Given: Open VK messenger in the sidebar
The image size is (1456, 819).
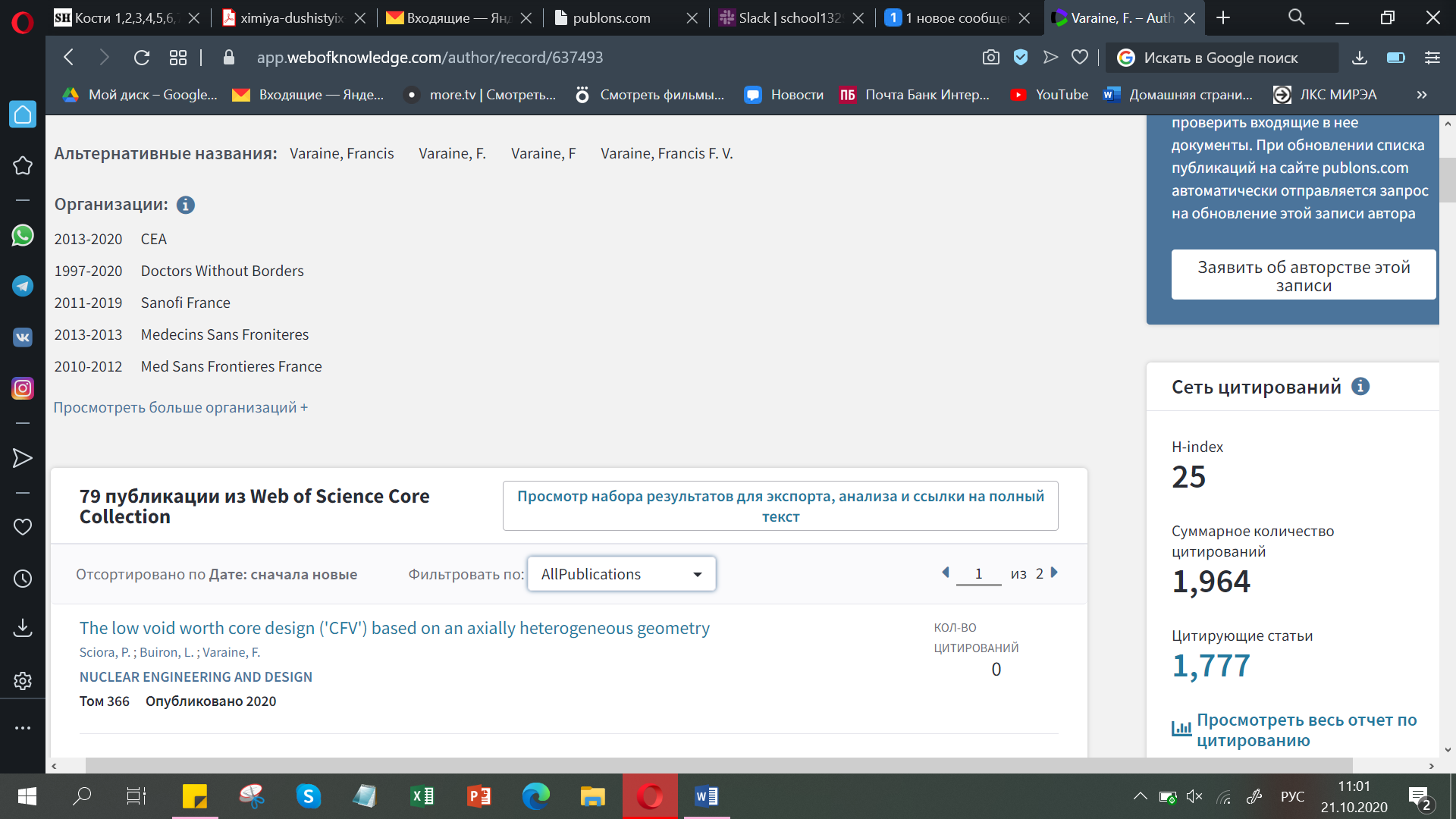Looking at the screenshot, I should pyautogui.click(x=23, y=337).
